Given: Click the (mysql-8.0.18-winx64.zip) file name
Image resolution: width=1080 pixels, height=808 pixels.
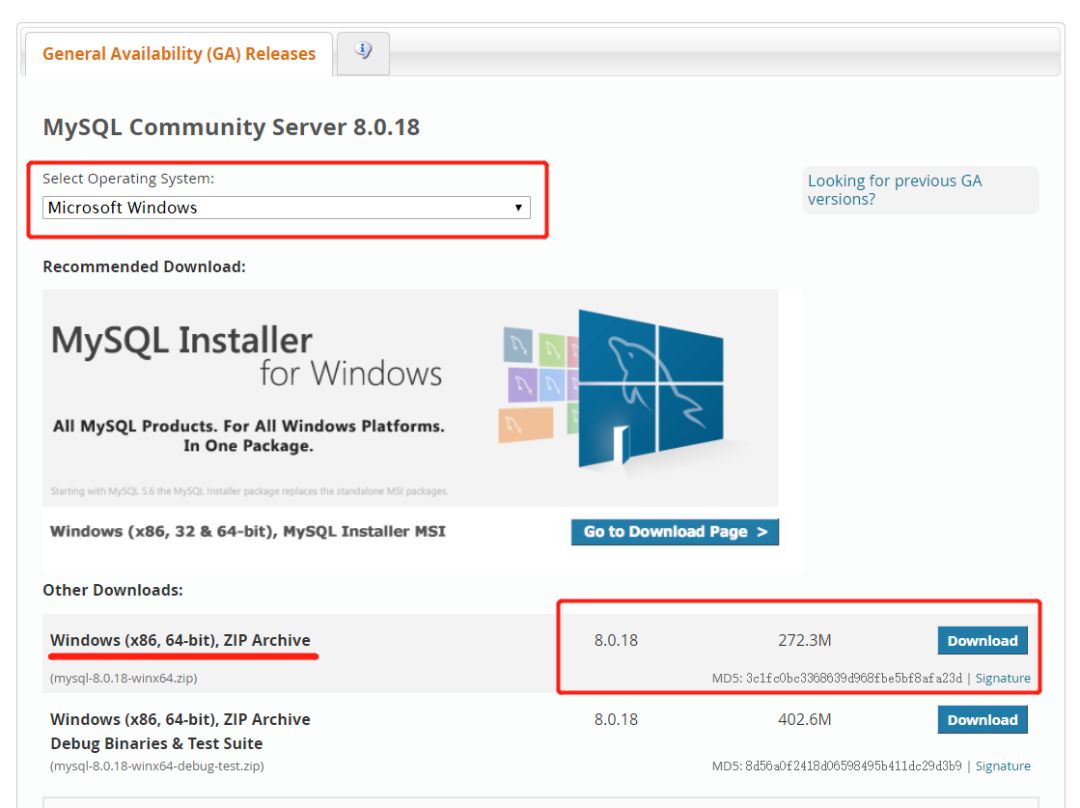Looking at the screenshot, I should tap(124, 678).
